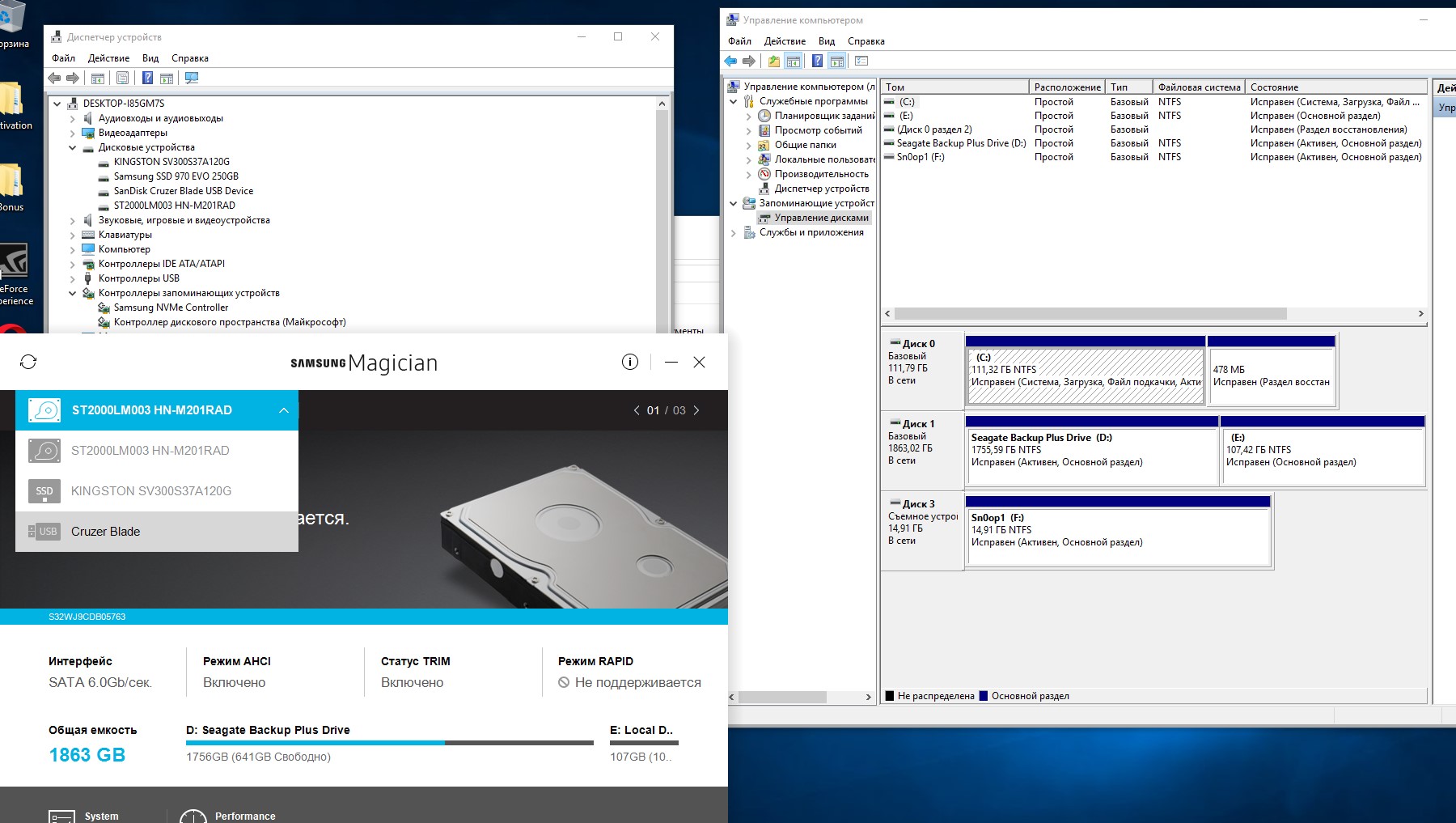
Task: Click the help icon in Computer Management toolbar
Action: [x=817, y=61]
